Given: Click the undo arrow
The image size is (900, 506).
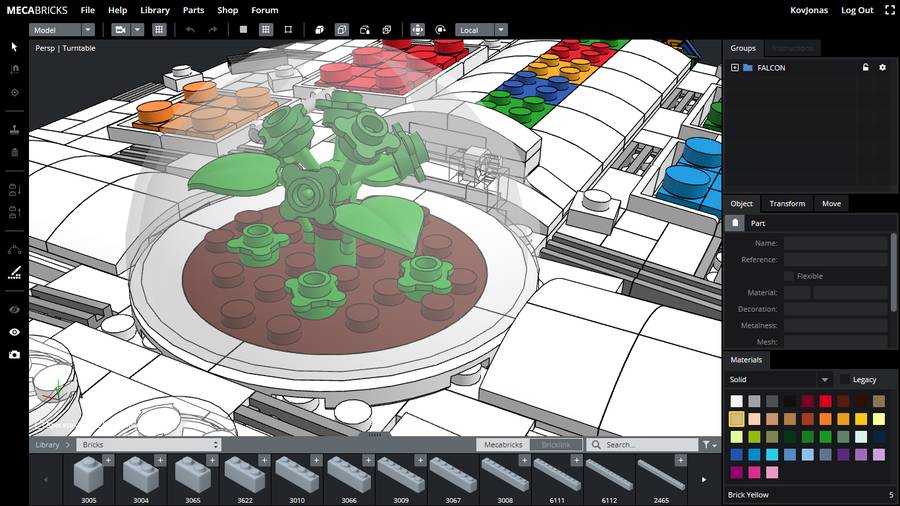Looking at the screenshot, I should [190, 30].
